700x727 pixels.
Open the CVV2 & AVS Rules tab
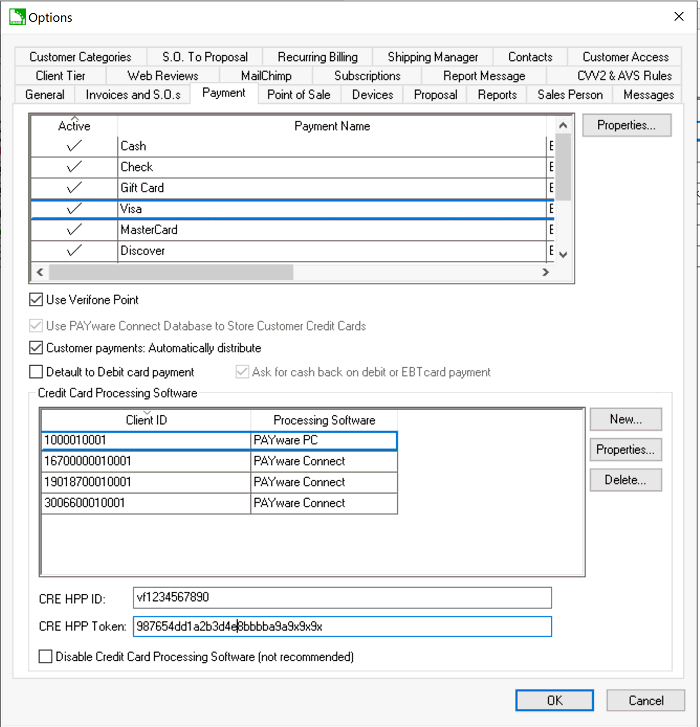pos(624,76)
